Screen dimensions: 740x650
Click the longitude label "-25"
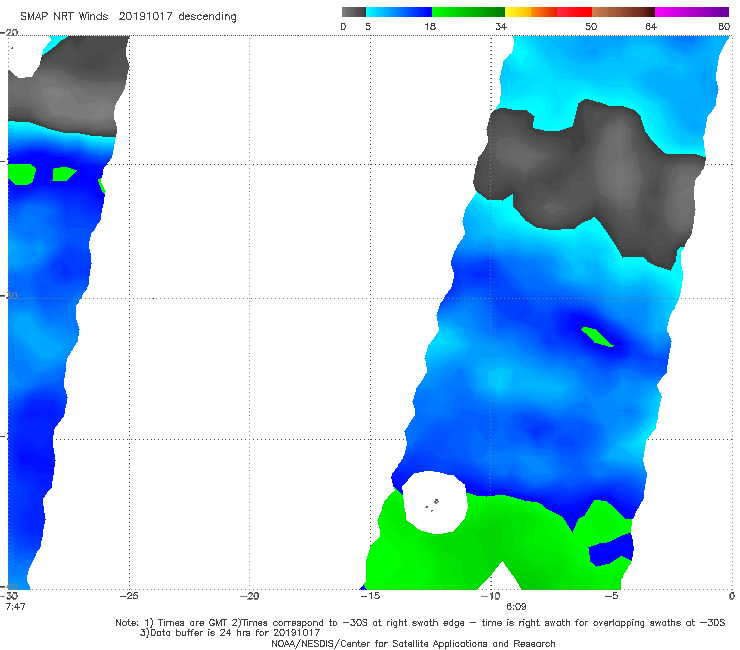click(x=129, y=596)
